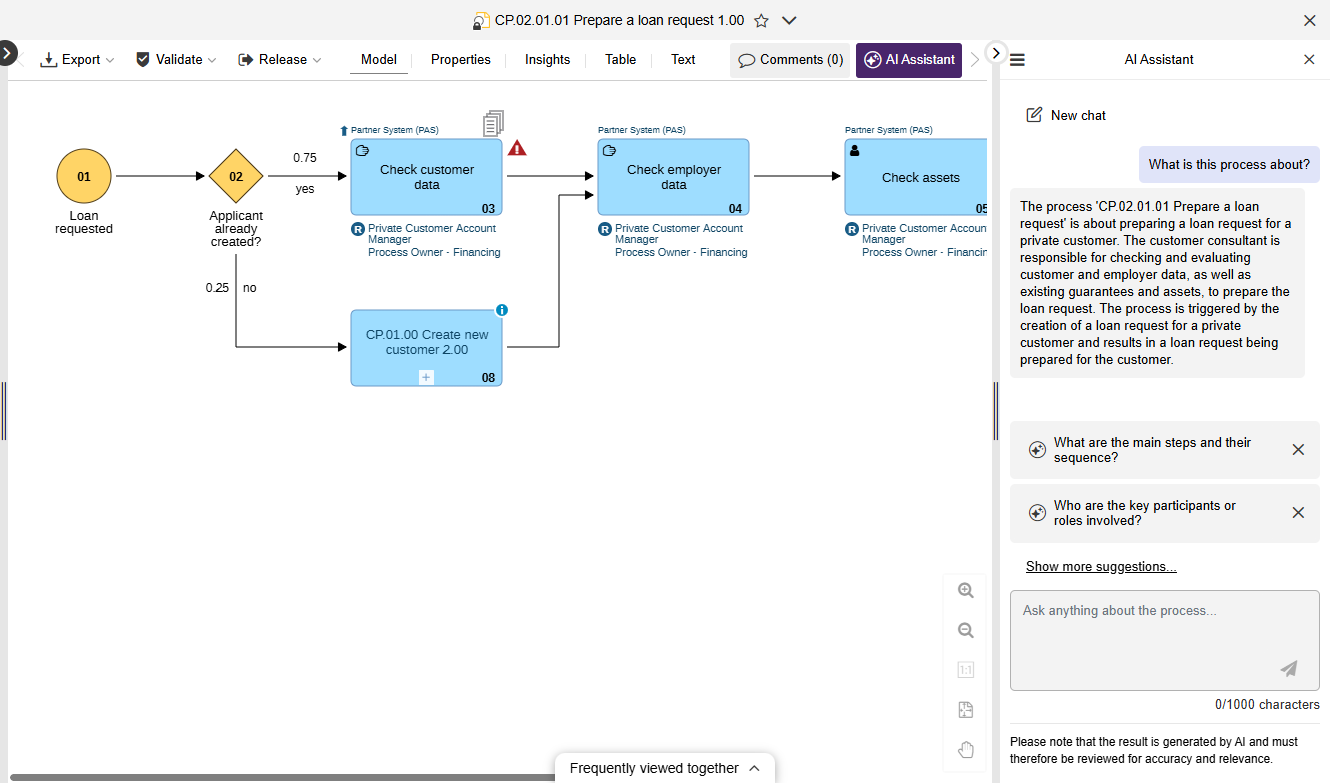This screenshot has height=783, width=1330.
Task: Click the zoom out icon on the canvas
Action: (x=965, y=630)
